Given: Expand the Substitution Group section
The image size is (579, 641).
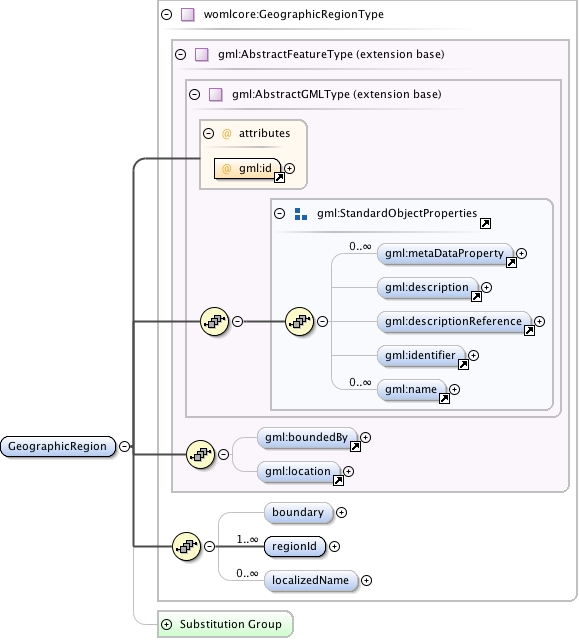Looking at the screenshot, I should pyautogui.click(x=166, y=624).
